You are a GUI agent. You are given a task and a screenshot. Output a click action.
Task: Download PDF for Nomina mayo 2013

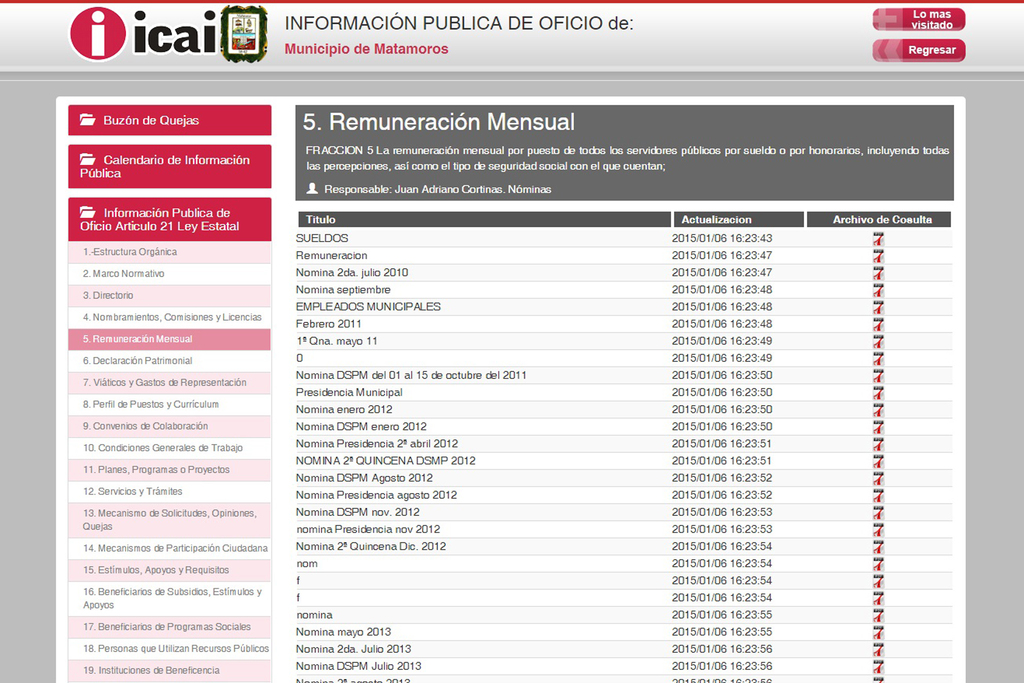tap(878, 632)
